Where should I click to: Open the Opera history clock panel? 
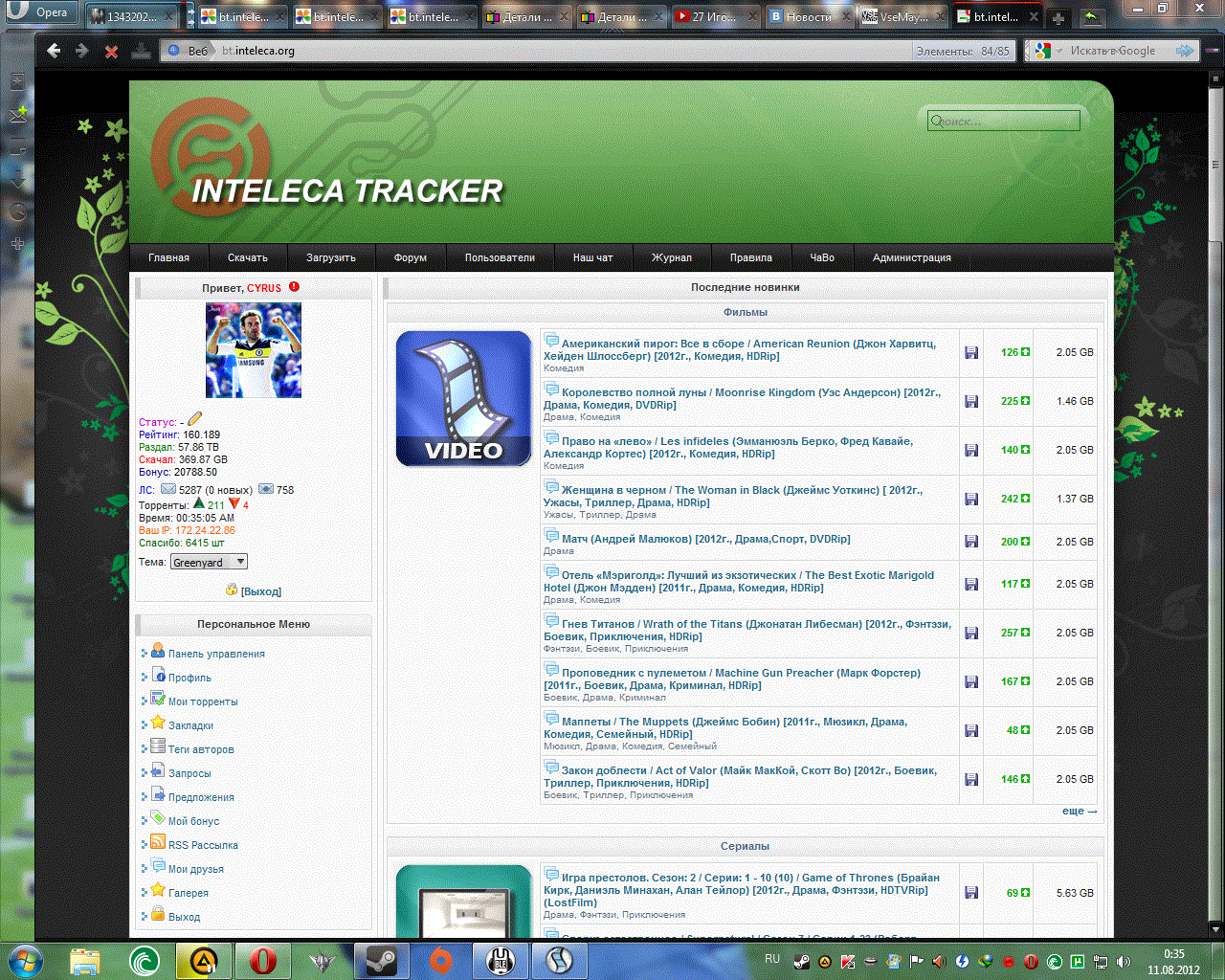click(x=17, y=212)
